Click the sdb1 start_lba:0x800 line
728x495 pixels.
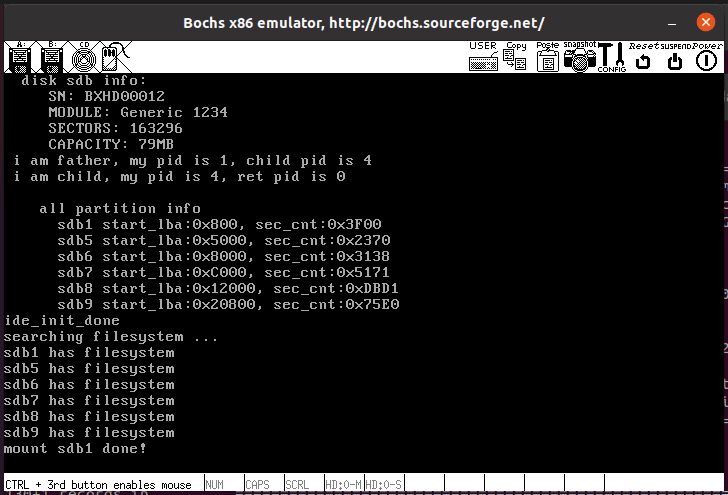(219, 225)
